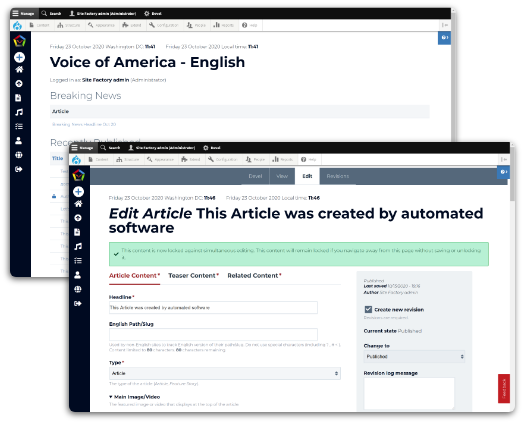Click the globe icon in Edit Article sidebar
The height and width of the screenshot is (424, 523).
click(78, 289)
